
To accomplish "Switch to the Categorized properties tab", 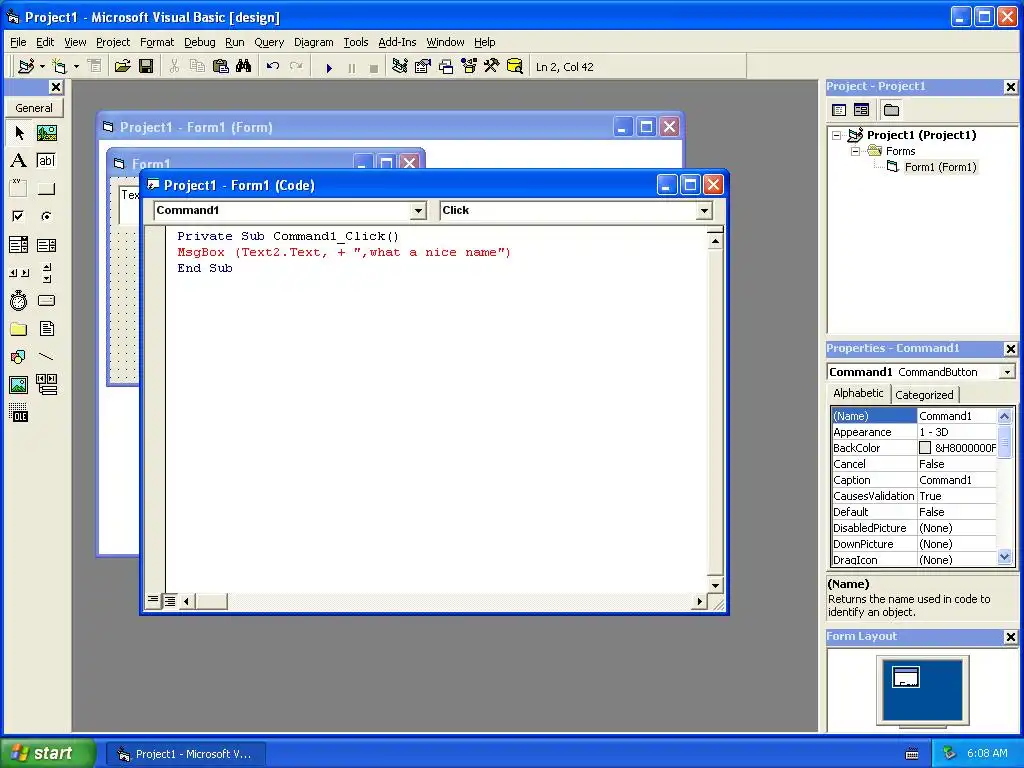I will point(924,394).
